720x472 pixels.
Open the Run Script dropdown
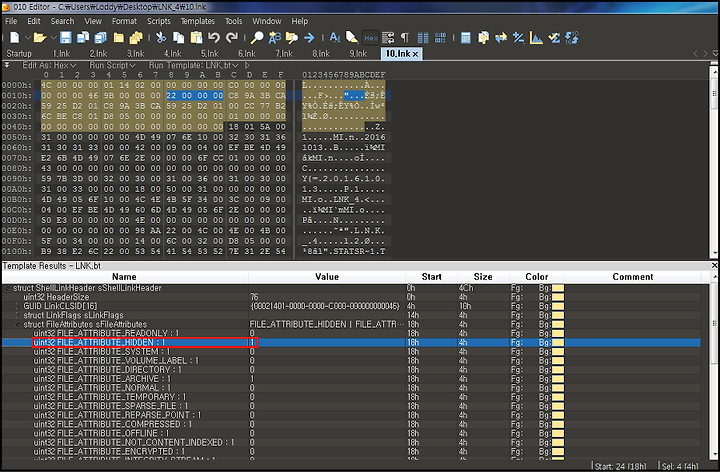[x=112, y=65]
